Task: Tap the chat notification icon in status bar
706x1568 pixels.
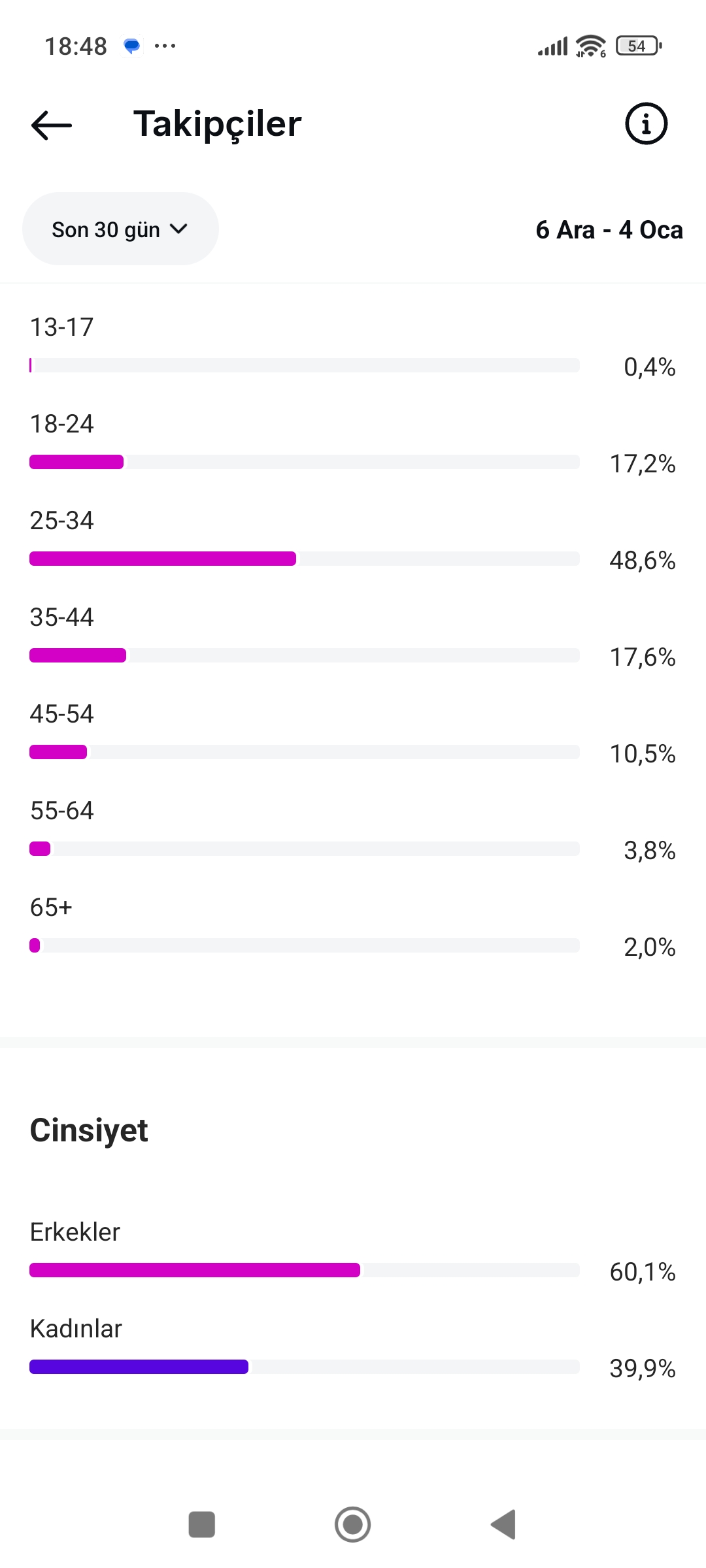Action: tap(132, 46)
